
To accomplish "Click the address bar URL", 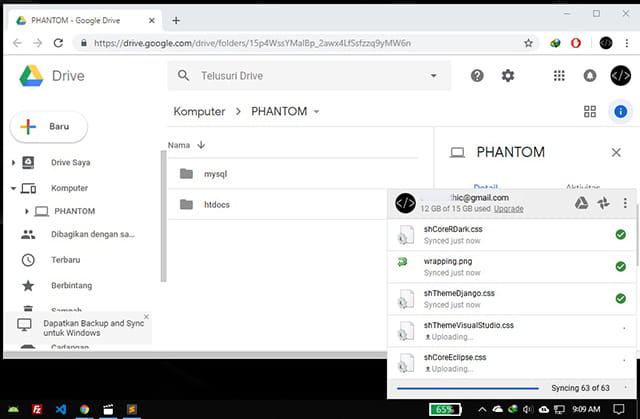I will (x=252, y=43).
